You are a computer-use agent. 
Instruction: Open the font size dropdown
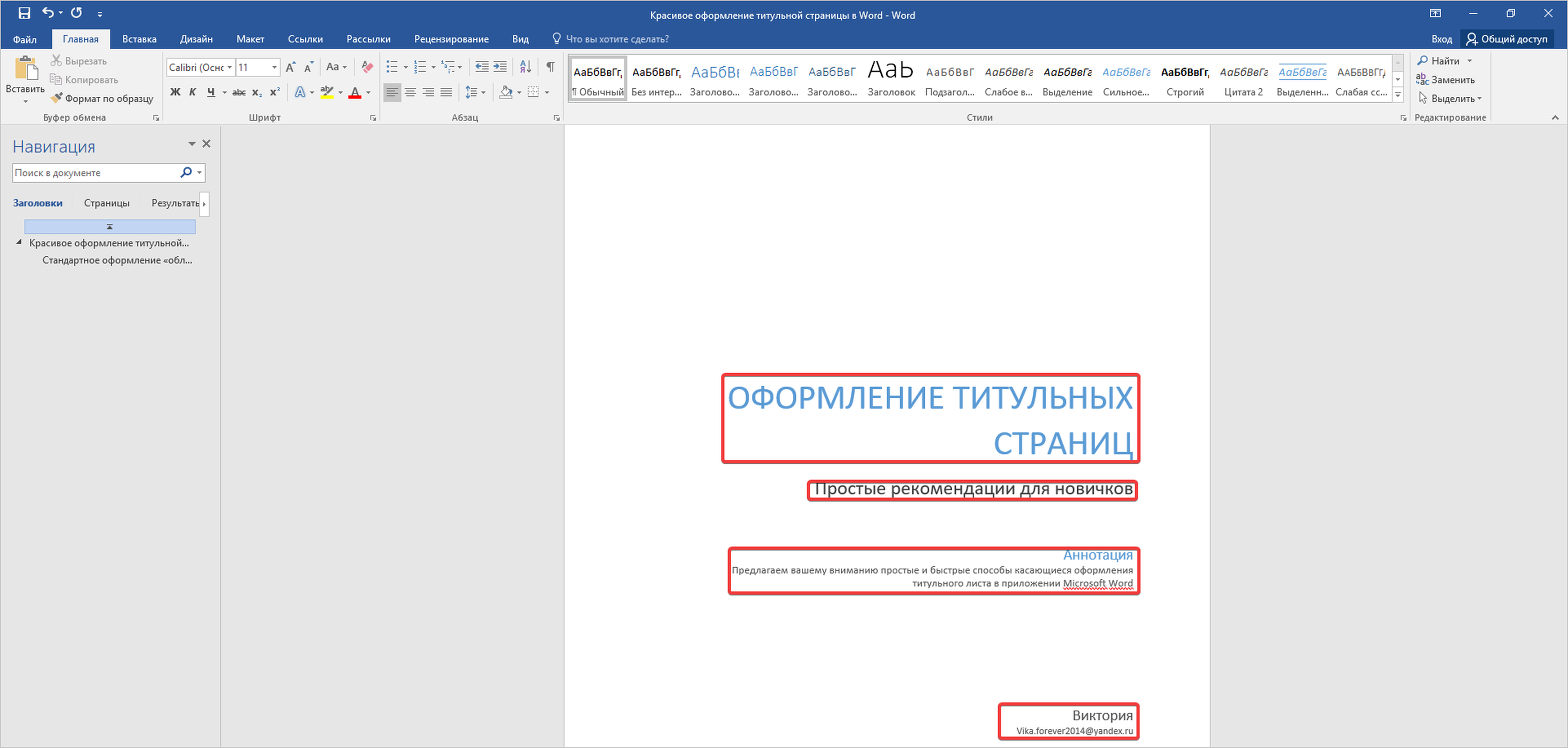pos(274,68)
